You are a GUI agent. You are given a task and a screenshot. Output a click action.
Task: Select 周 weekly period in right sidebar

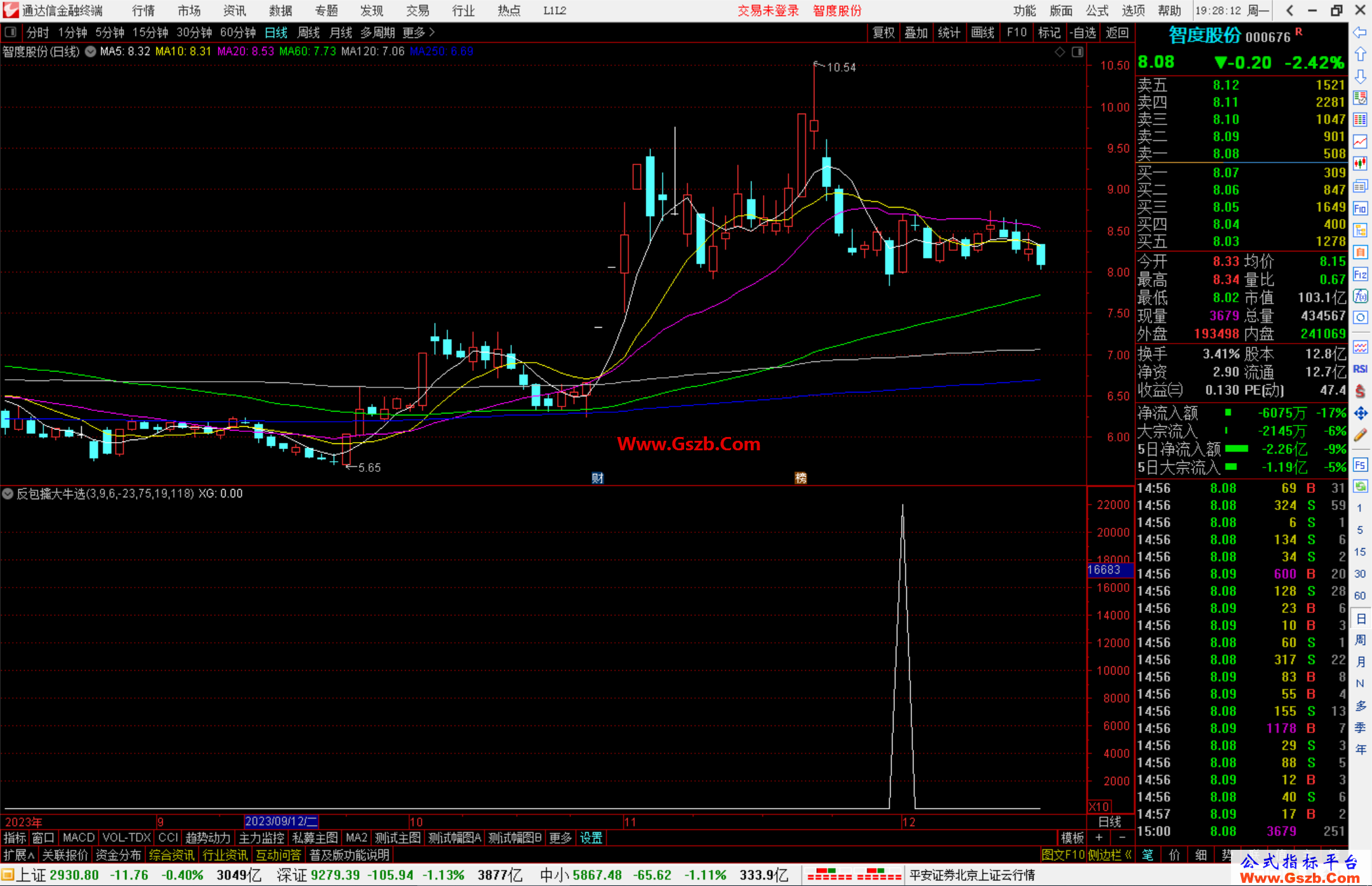[x=1361, y=640]
